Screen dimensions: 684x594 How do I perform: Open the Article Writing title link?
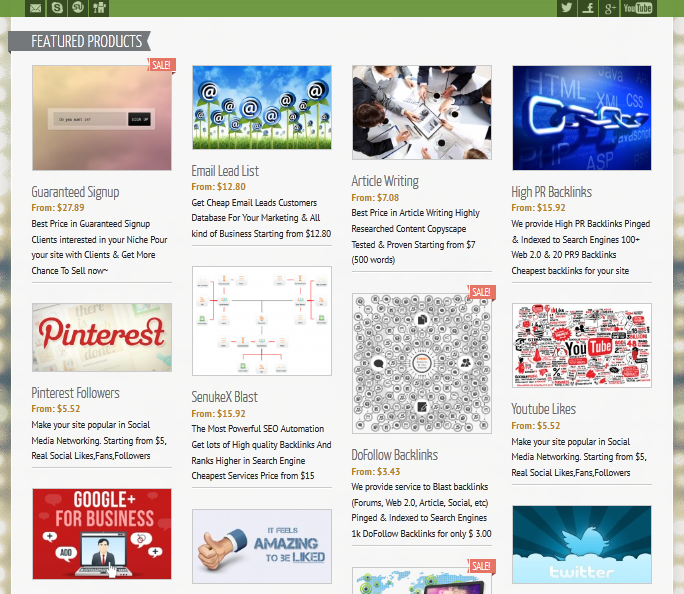pyautogui.click(x=385, y=181)
